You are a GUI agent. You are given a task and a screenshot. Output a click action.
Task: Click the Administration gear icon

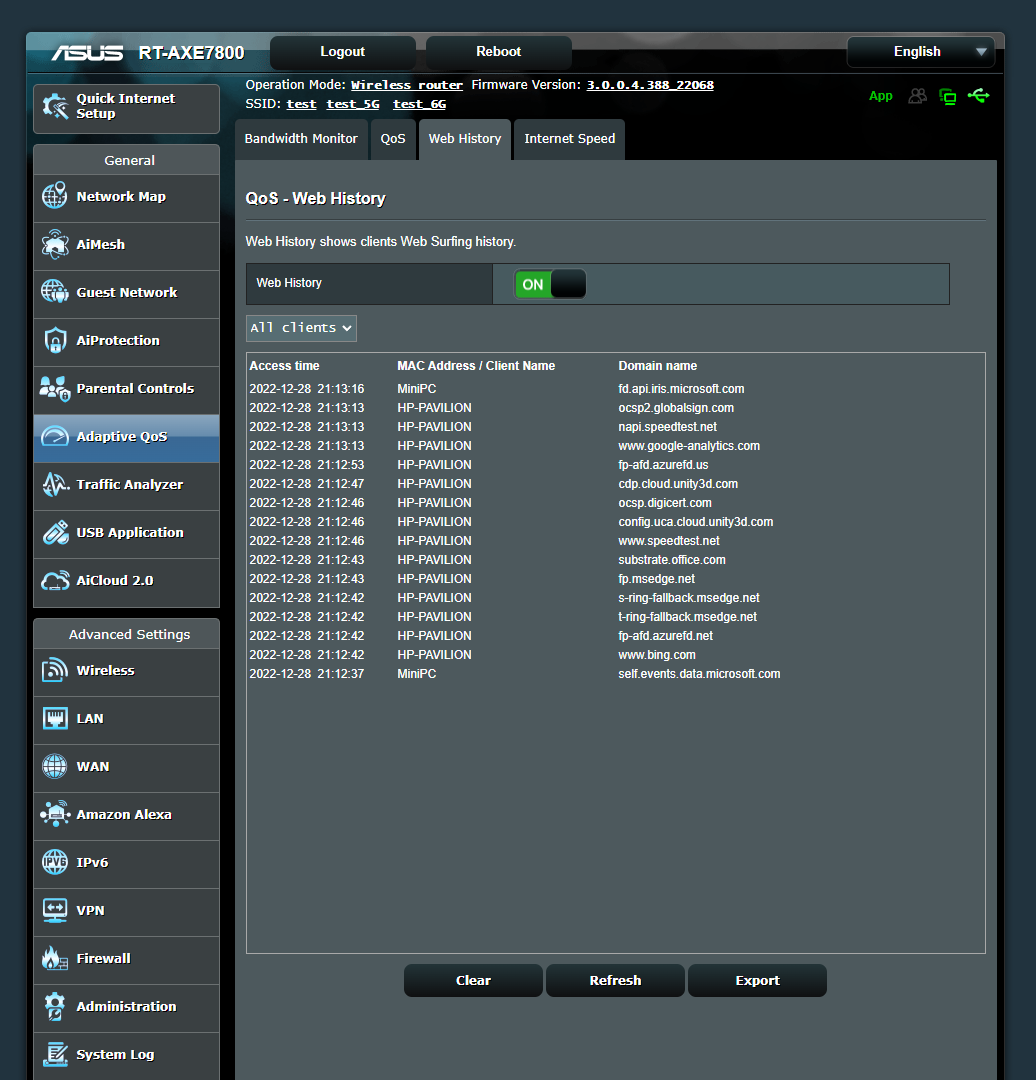(55, 1006)
